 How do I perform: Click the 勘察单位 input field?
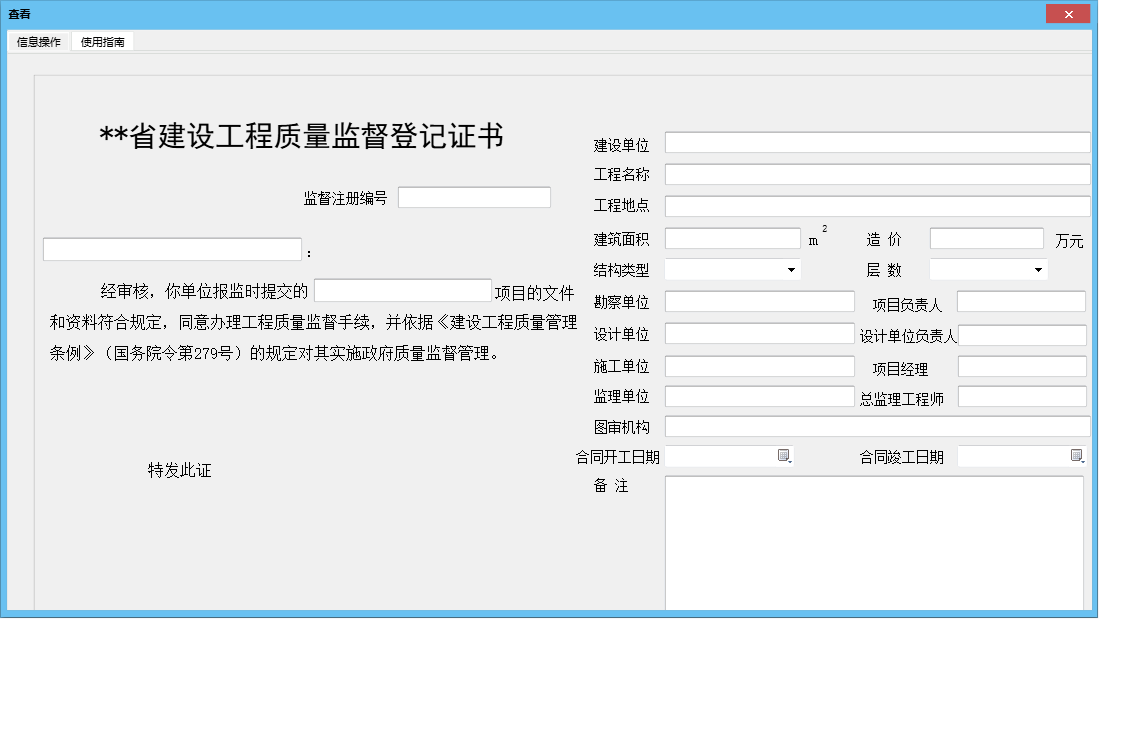758,300
